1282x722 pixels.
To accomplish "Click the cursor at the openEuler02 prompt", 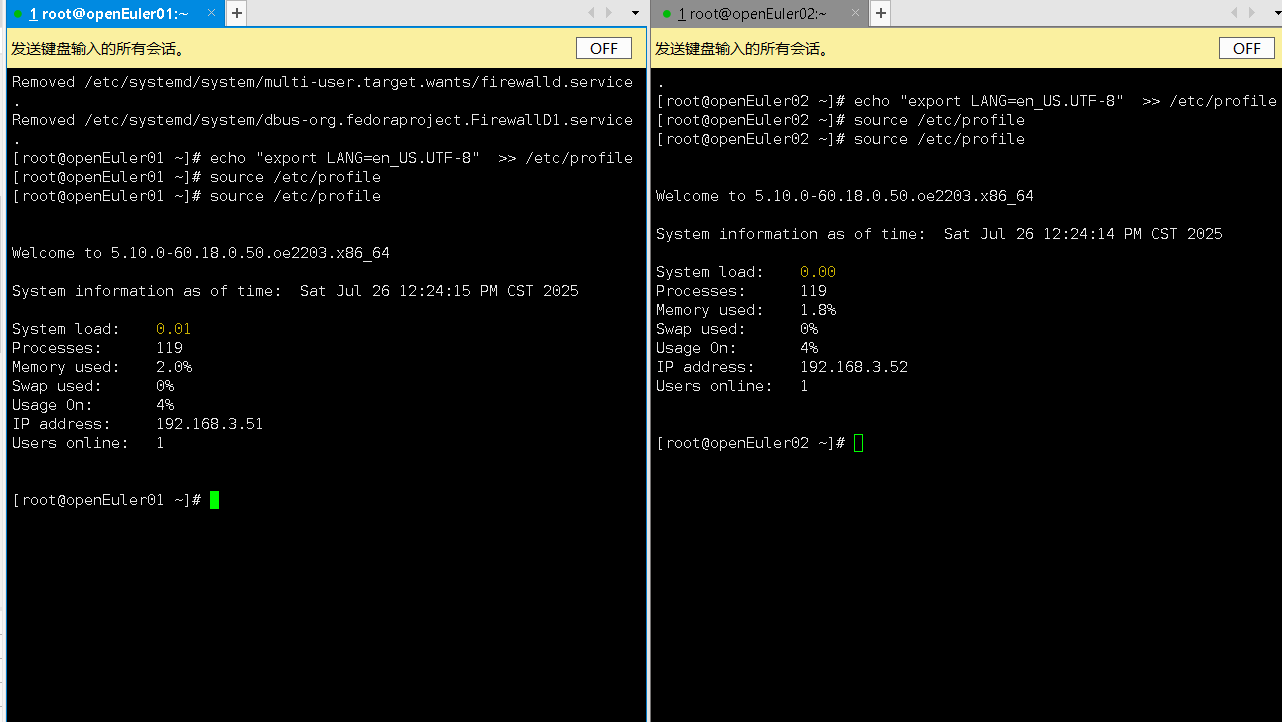I will pyautogui.click(x=858, y=443).
